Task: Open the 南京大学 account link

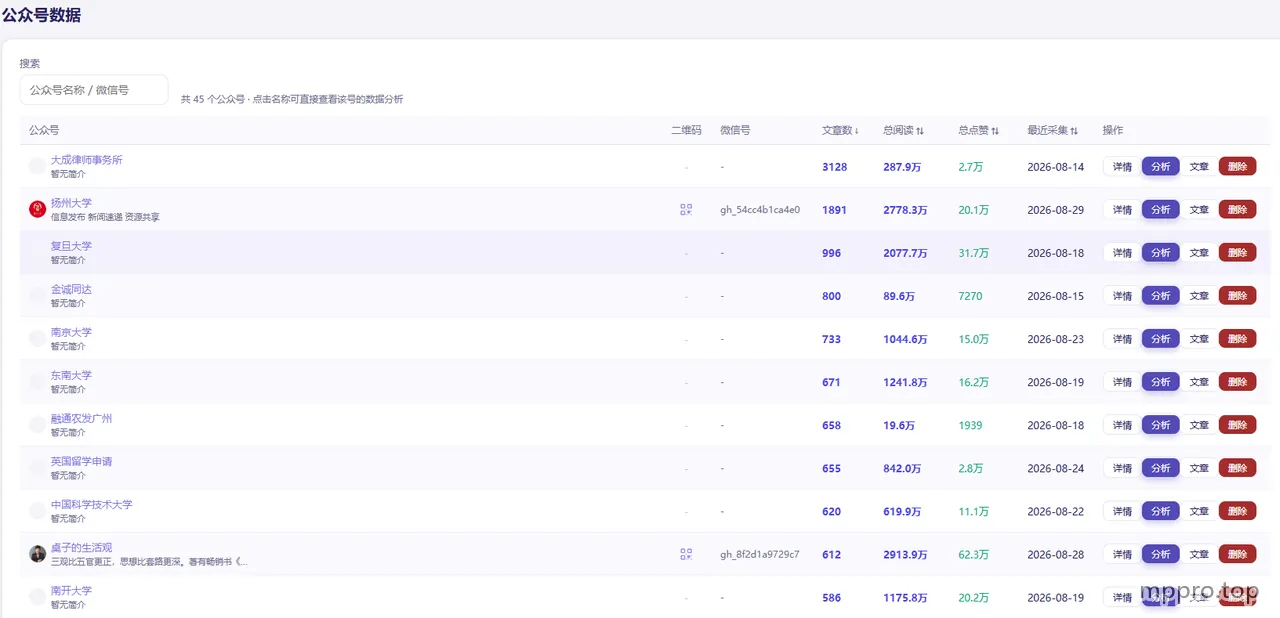Action: (x=71, y=332)
